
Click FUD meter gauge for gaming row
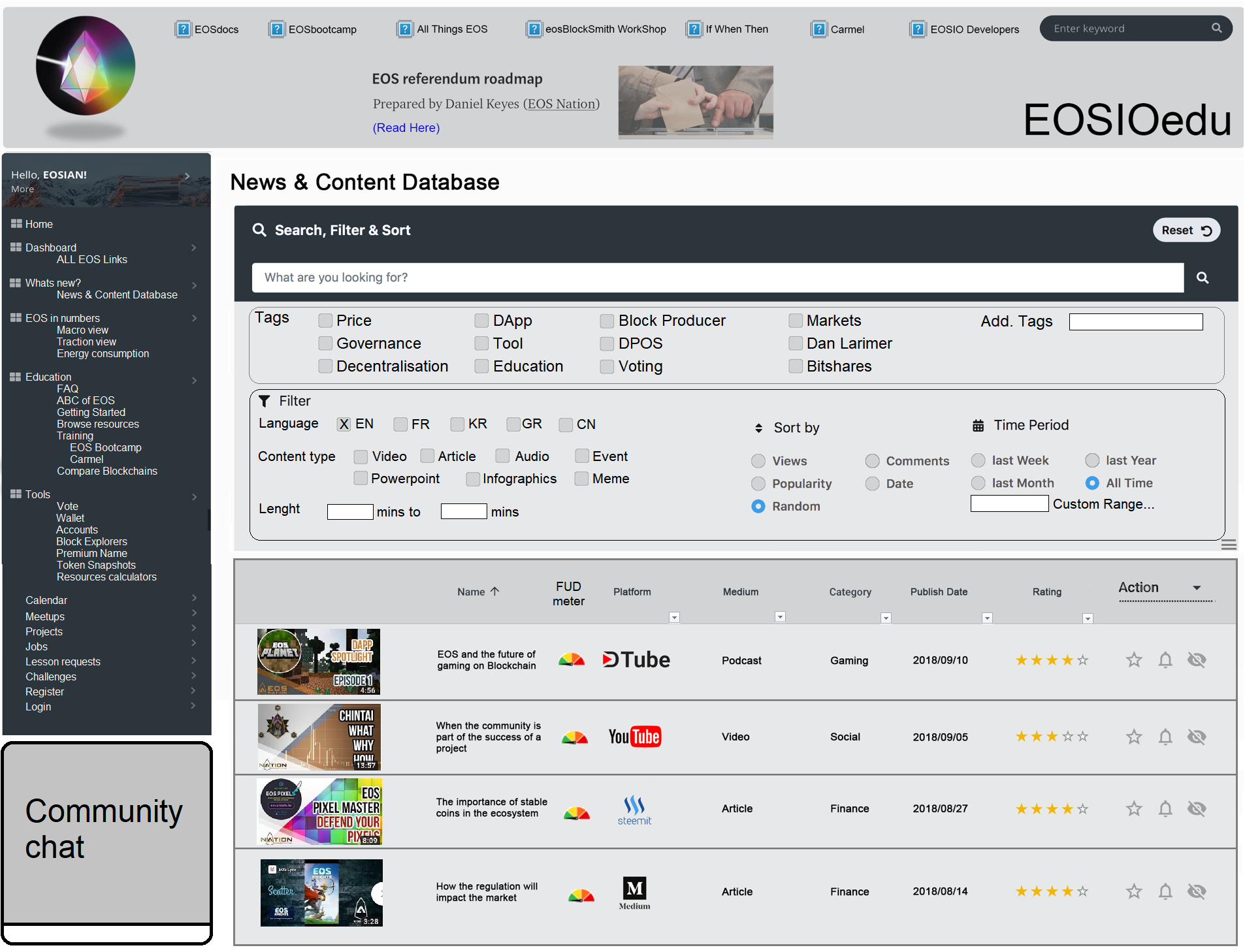pos(572,659)
